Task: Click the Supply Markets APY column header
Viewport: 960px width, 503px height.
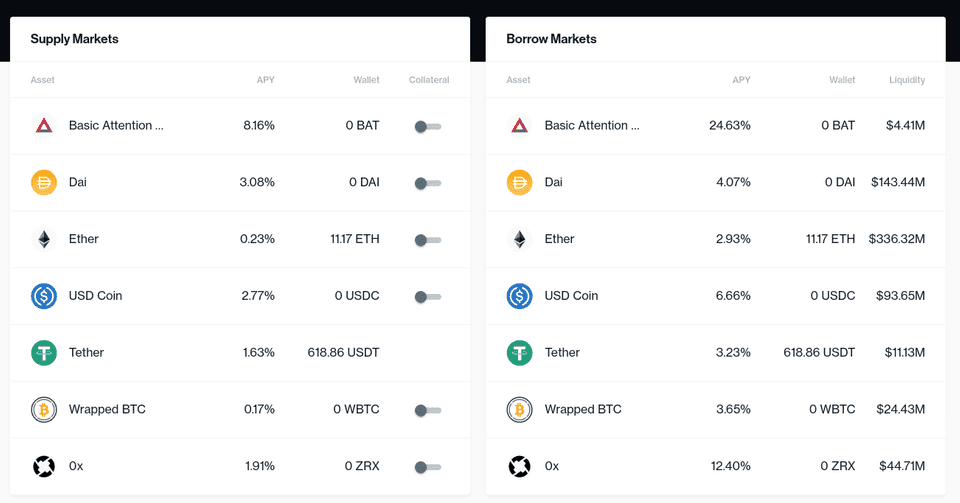Action: coord(265,80)
